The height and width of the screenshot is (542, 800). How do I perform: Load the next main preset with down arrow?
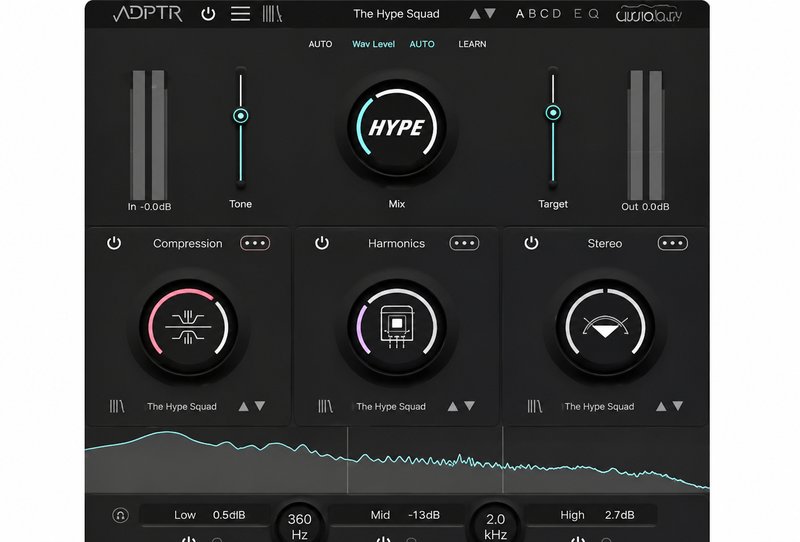tap(490, 14)
